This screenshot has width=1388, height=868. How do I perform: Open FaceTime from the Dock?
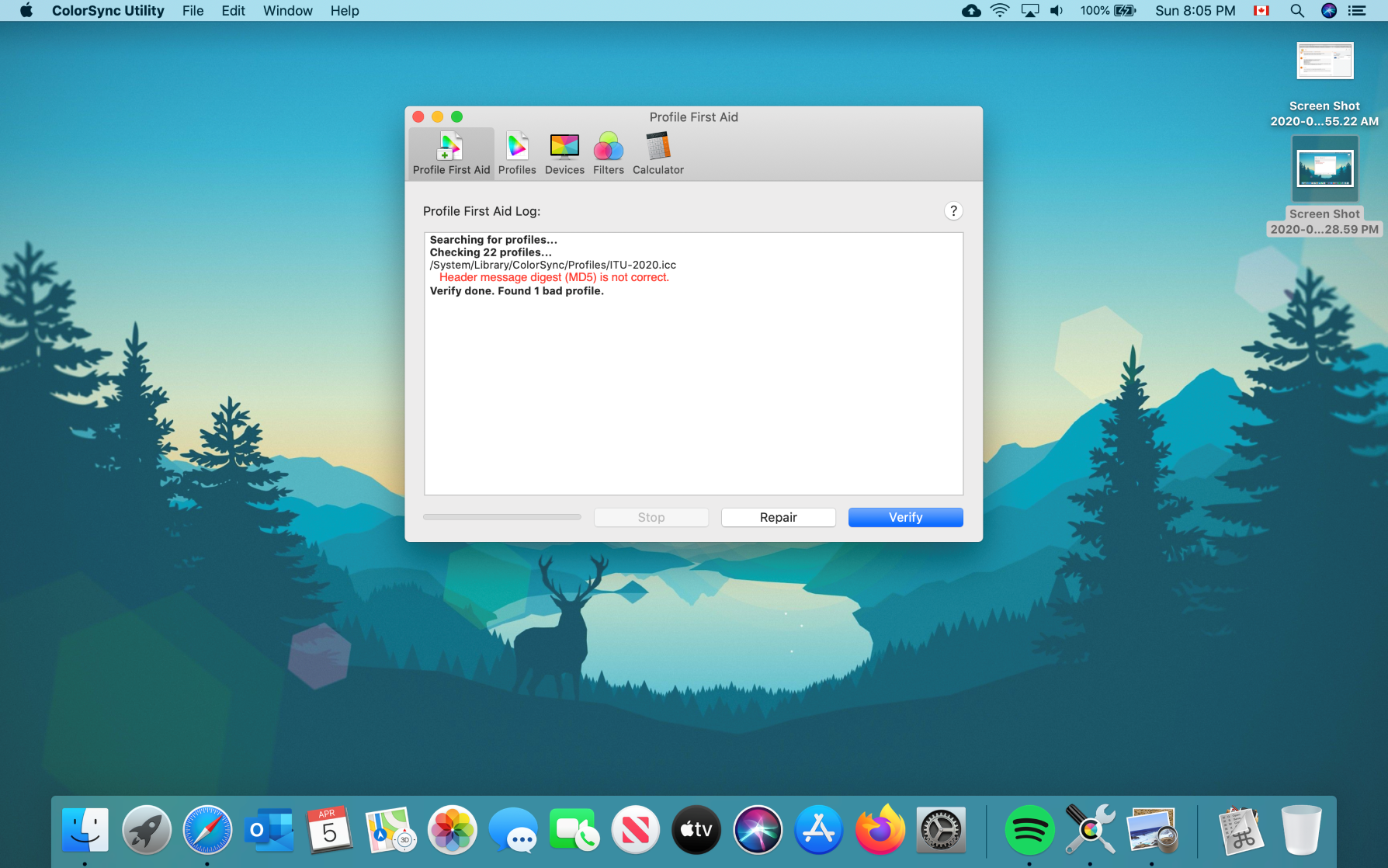574,830
